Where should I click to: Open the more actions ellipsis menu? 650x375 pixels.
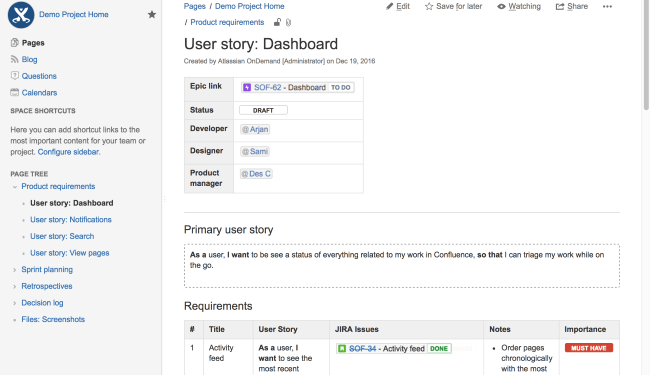[x=607, y=7]
